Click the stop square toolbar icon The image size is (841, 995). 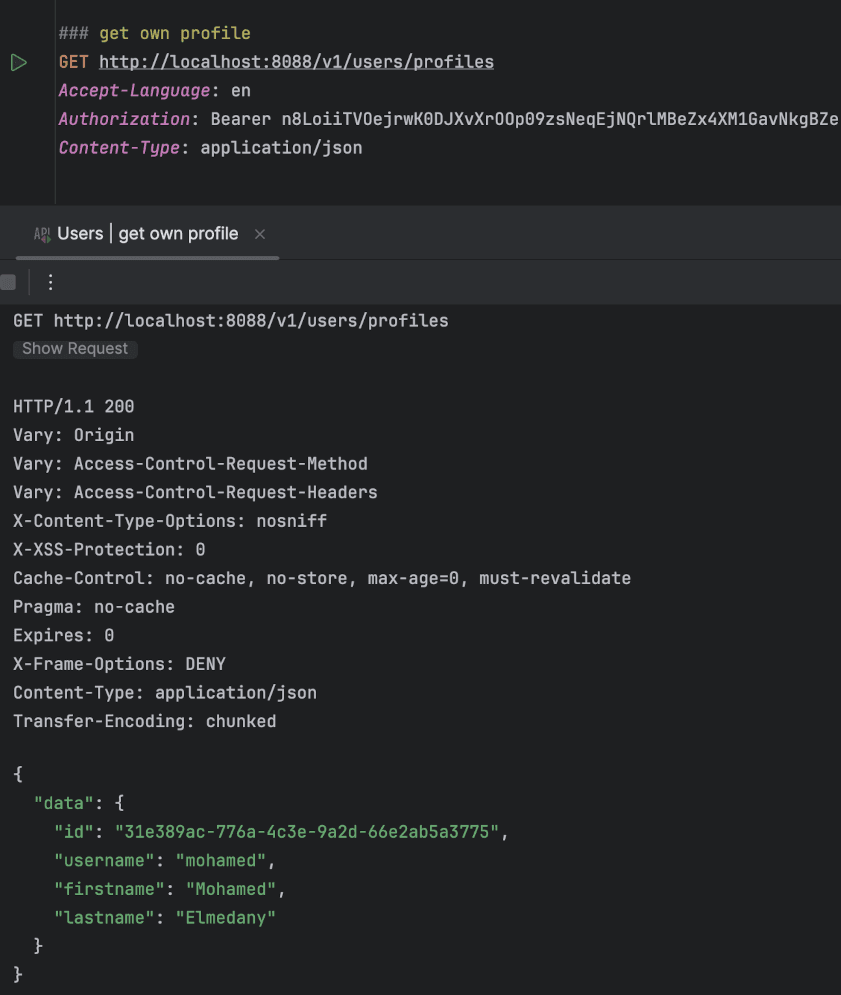click(8, 282)
